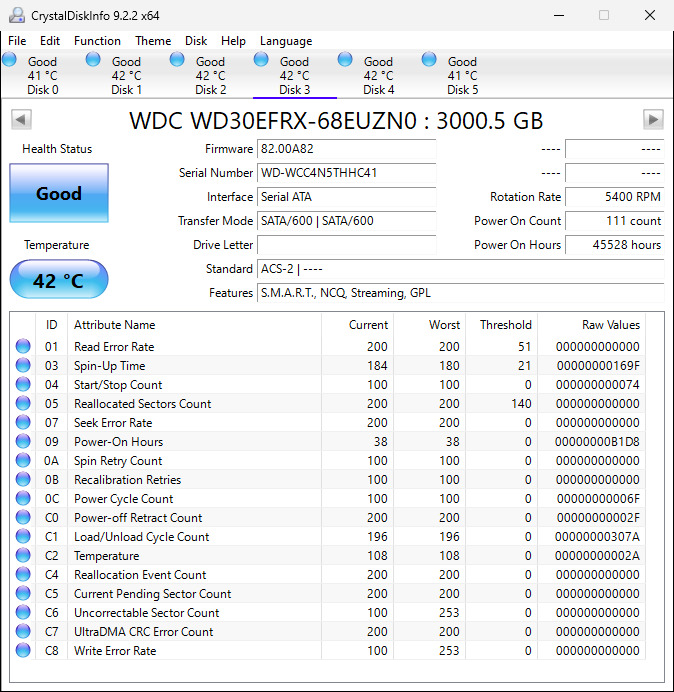The width and height of the screenshot is (674, 692).
Task: Click the Power On Hours value
Action: tap(614, 244)
